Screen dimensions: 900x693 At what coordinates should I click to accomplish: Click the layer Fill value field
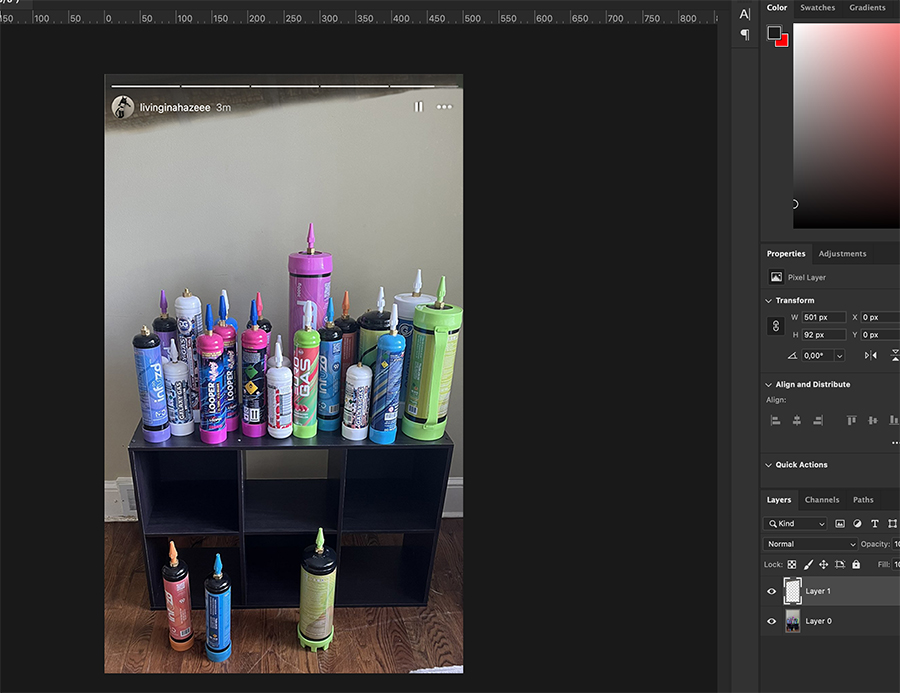pos(896,564)
